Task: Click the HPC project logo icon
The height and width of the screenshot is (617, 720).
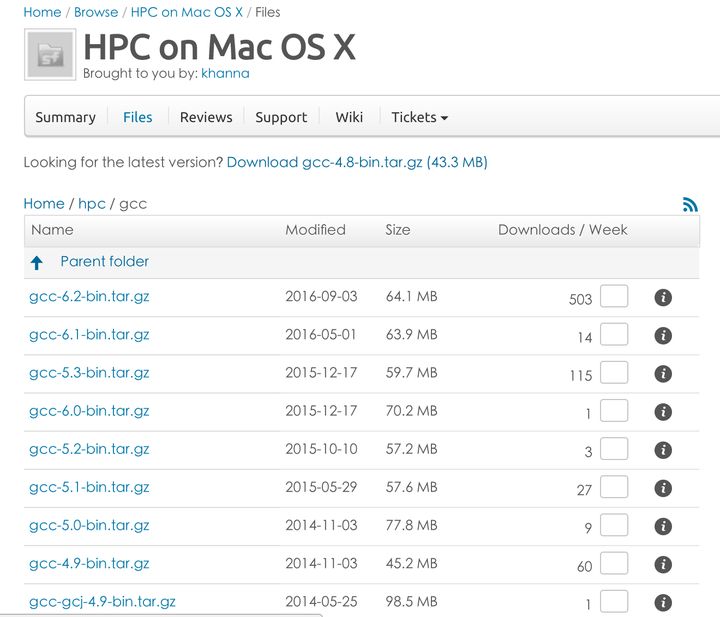Action: click(49, 56)
